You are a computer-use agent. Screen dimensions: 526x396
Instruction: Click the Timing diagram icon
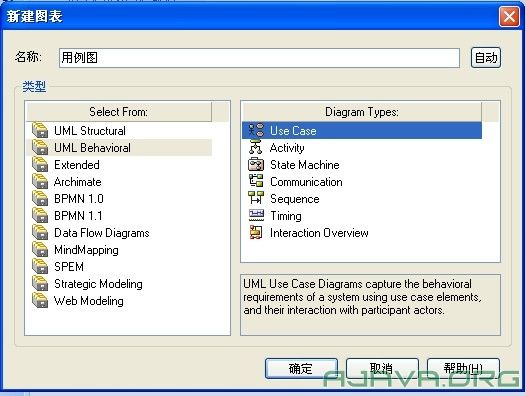pyautogui.click(x=256, y=215)
